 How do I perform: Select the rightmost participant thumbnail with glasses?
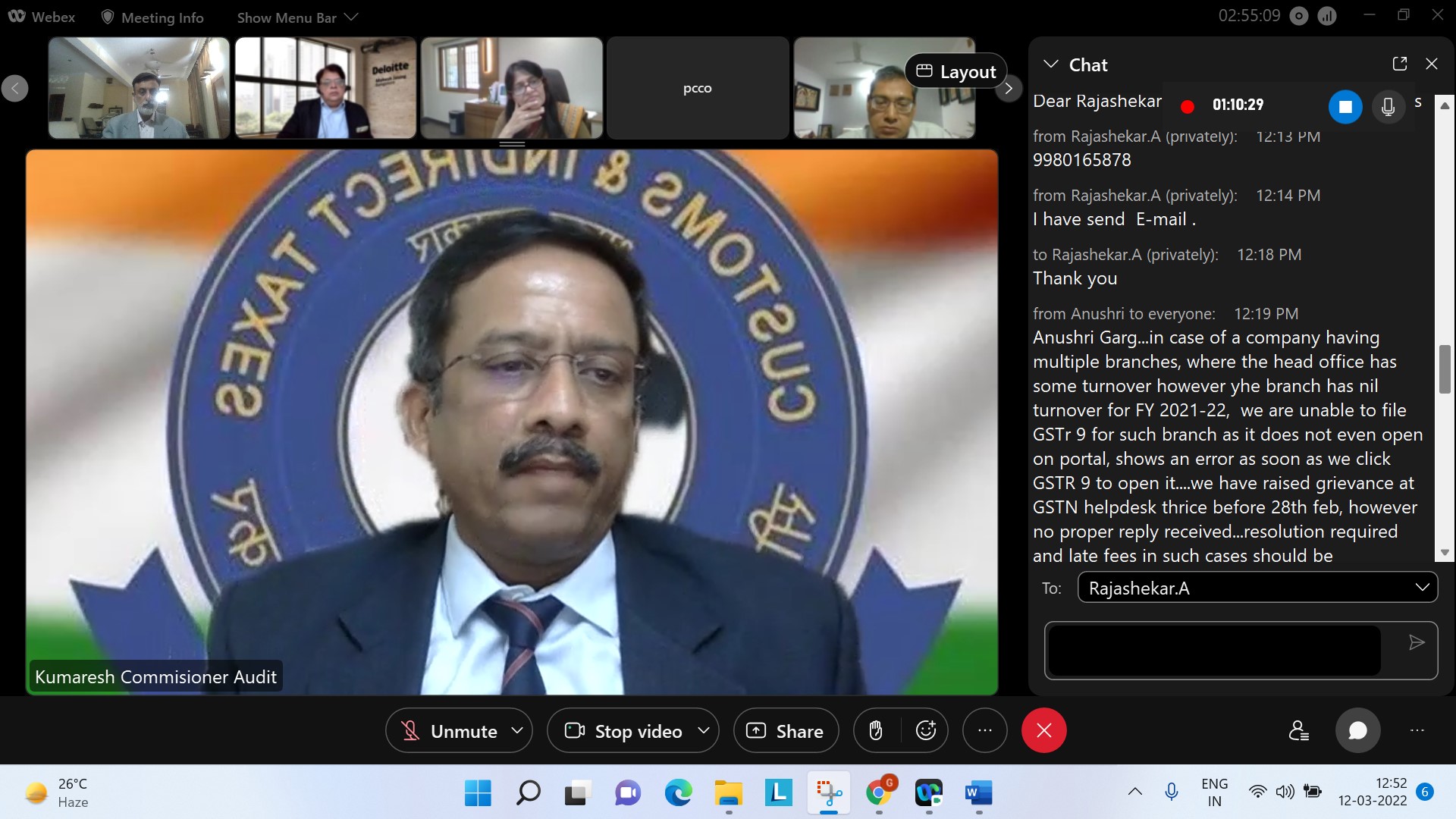[884, 88]
